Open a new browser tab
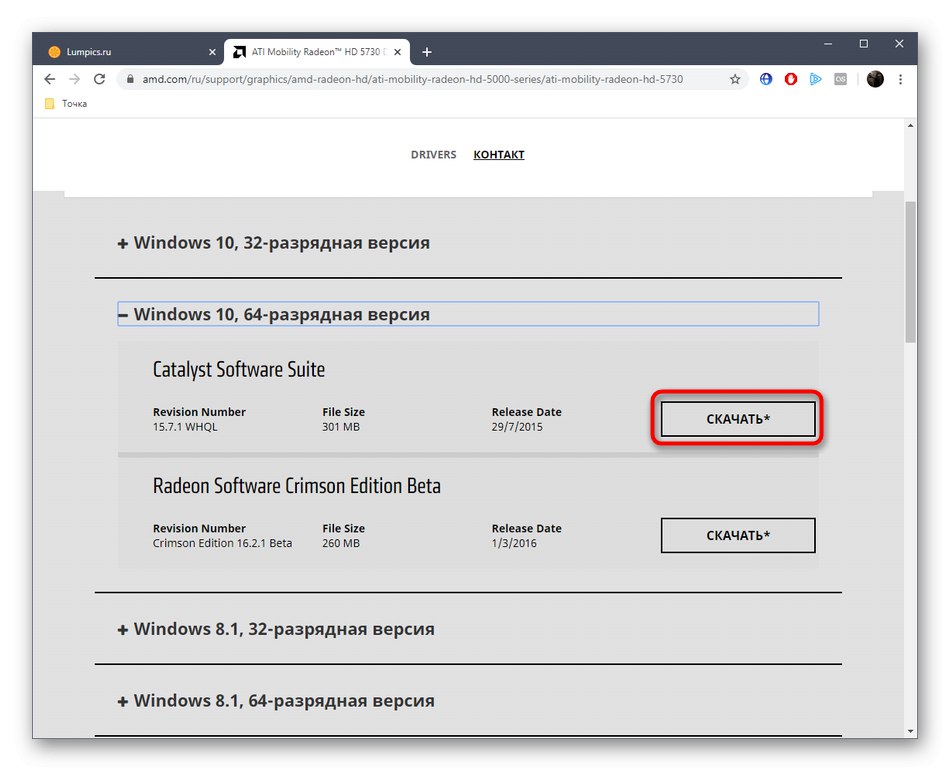This screenshot has width=950, height=771. pos(427,52)
